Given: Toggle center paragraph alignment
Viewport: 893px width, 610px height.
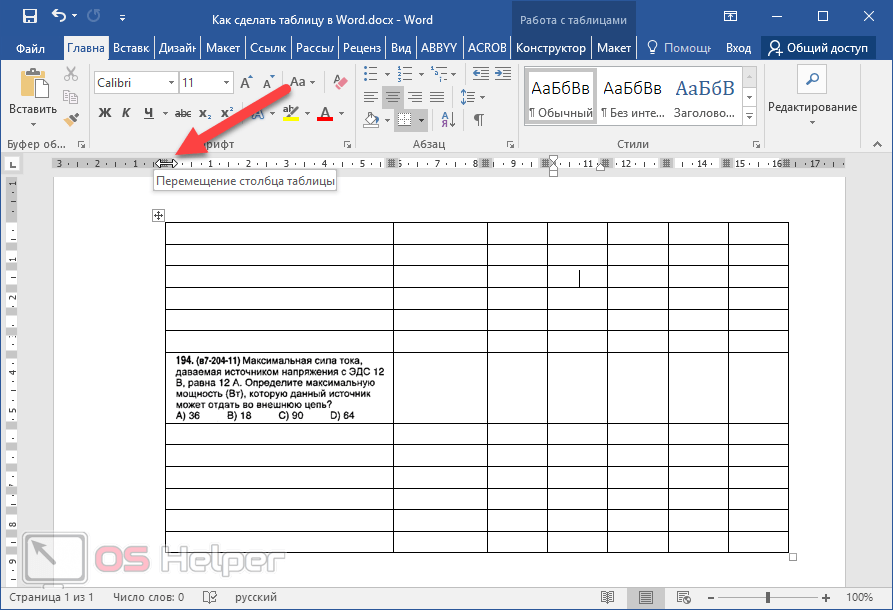Looking at the screenshot, I should coord(393,97).
